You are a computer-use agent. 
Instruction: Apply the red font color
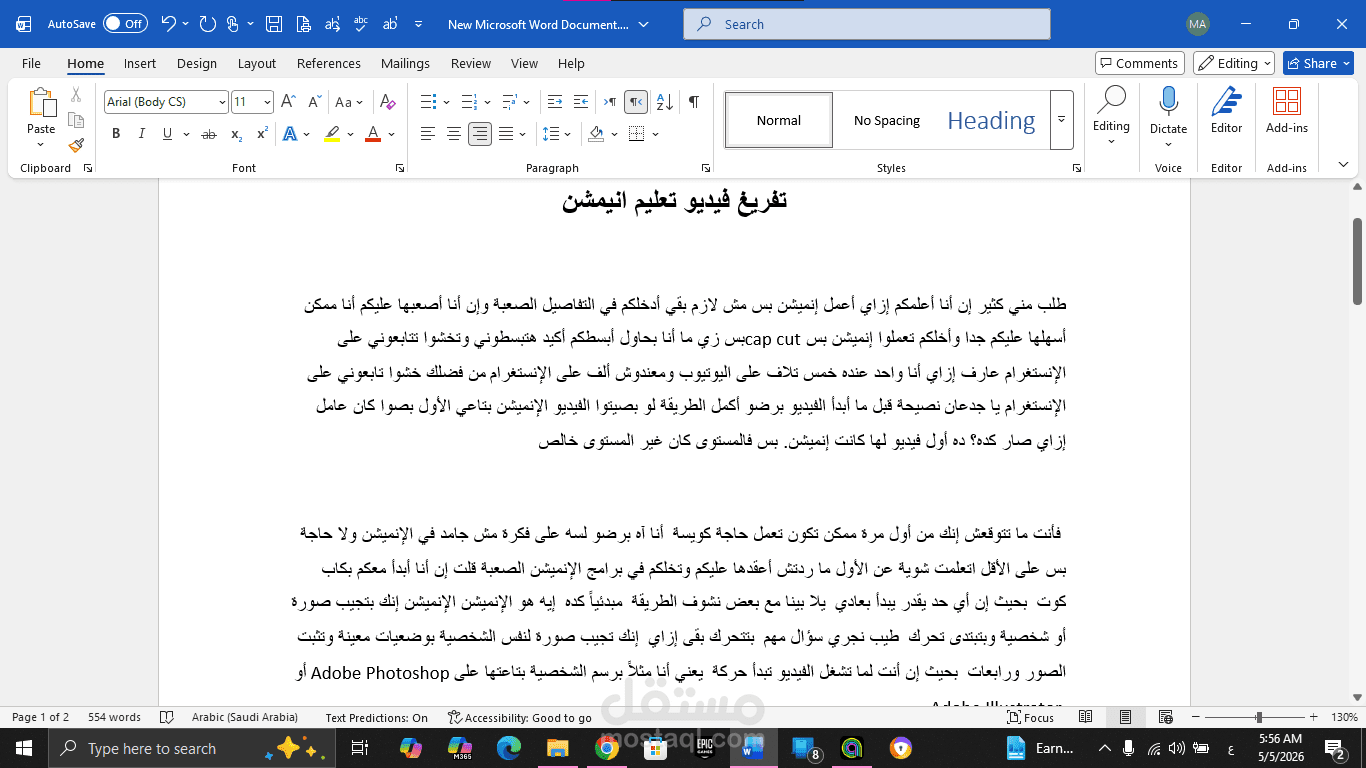coord(373,134)
